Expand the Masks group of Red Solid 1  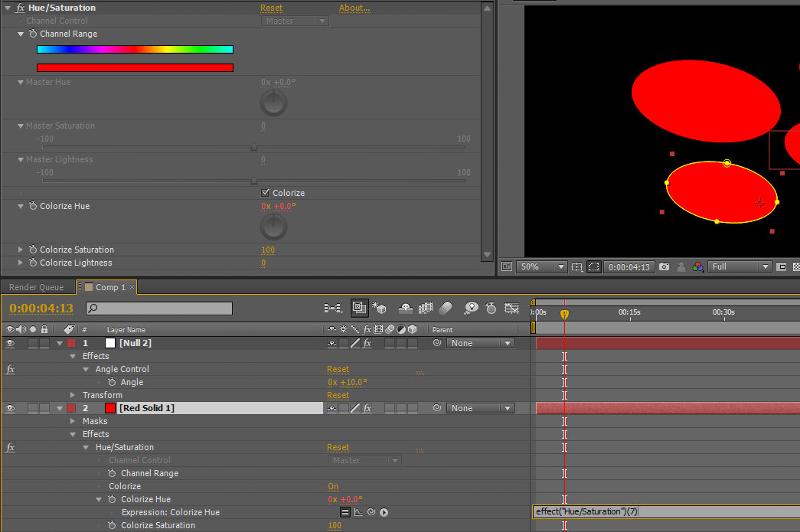(x=72, y=421)
